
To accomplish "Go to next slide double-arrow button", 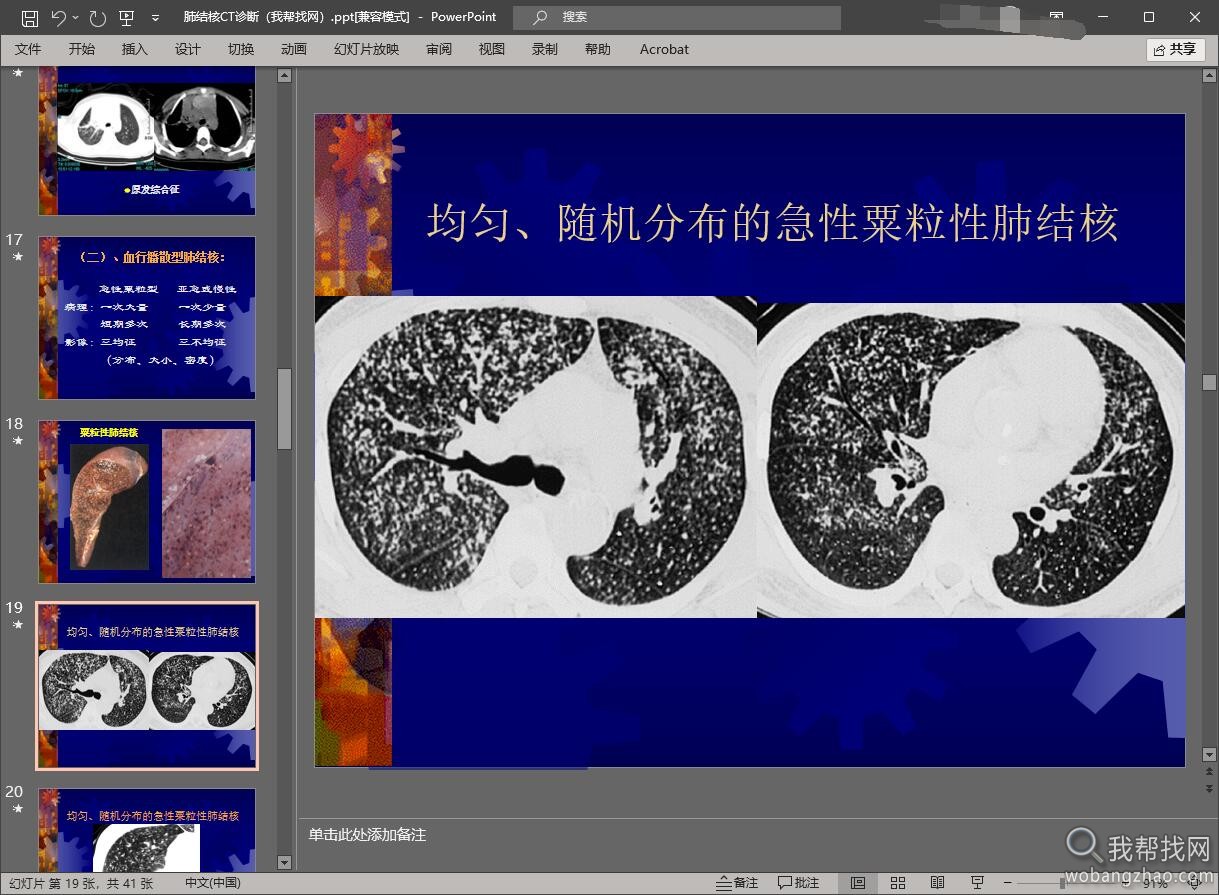I will click(x=1209, y=787).
